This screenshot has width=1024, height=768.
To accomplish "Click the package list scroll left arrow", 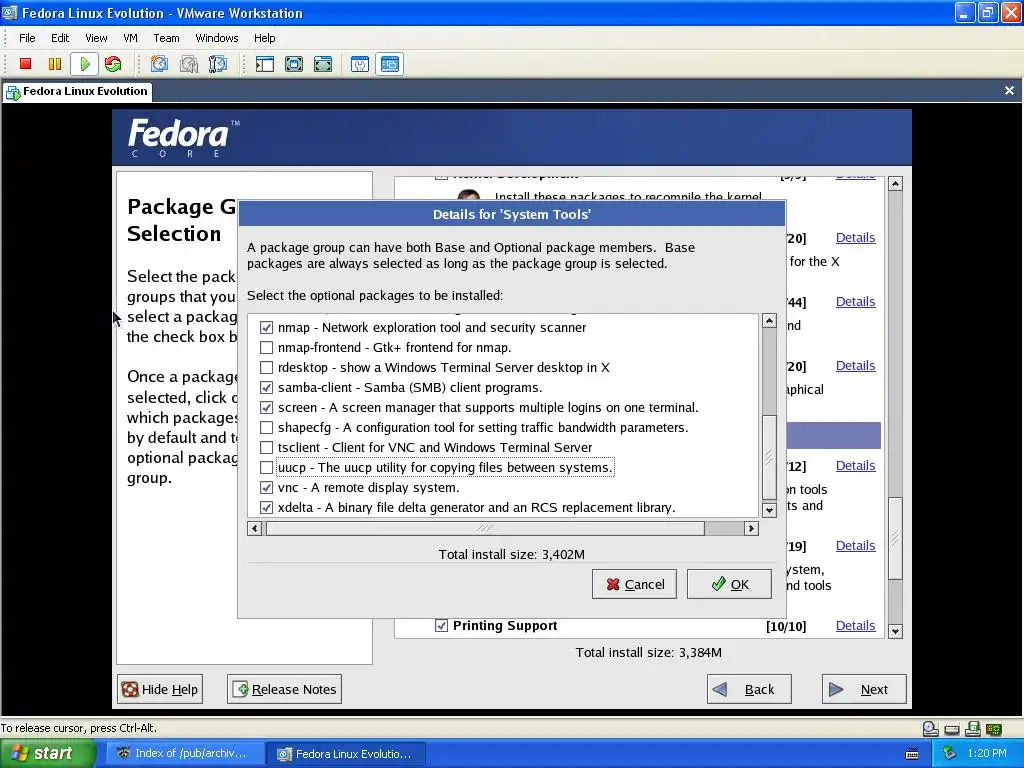I will (255, 528).
